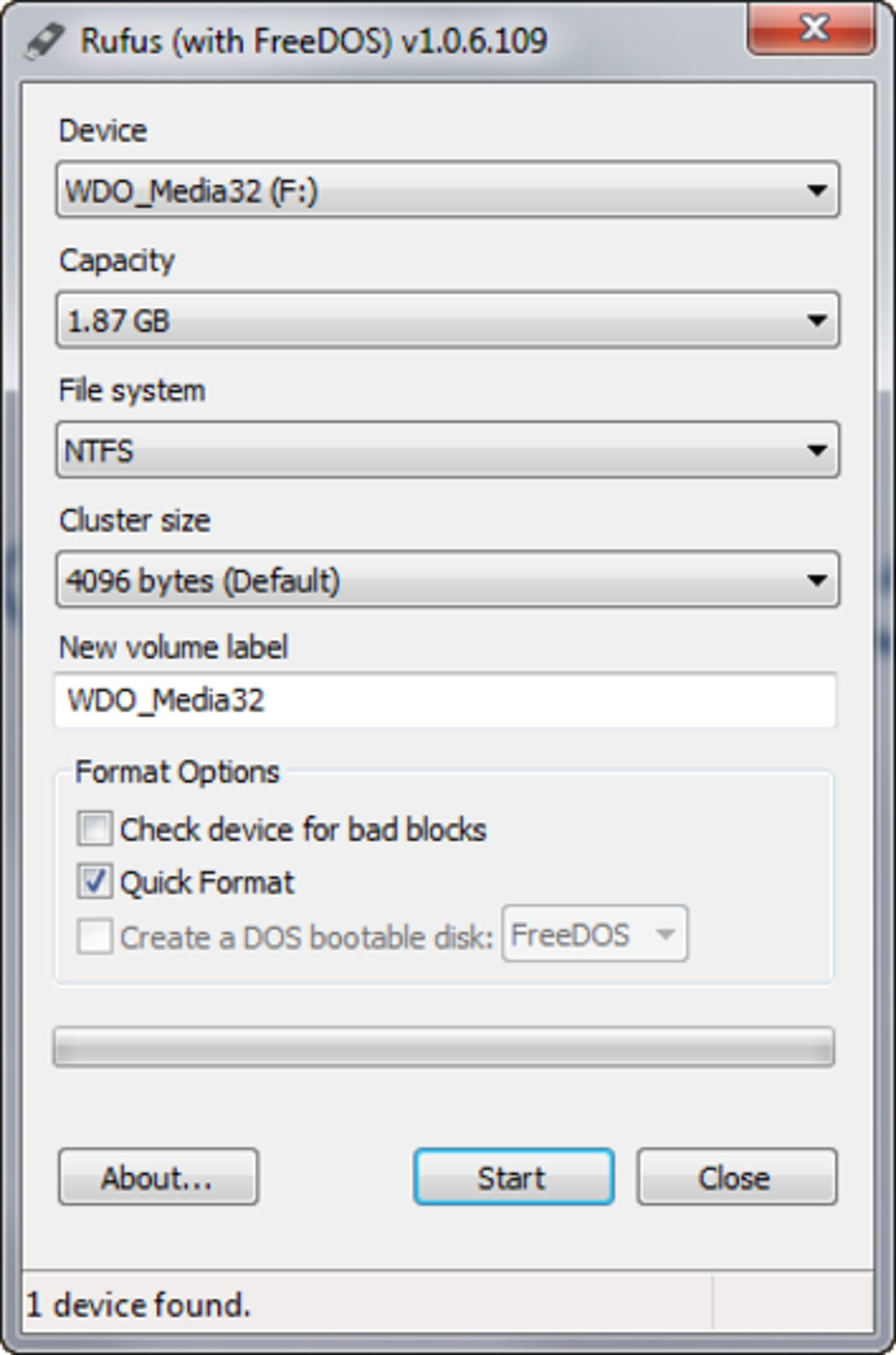Expand the Capacity dropdown showing 1.87 GB

tap(446, 320)
